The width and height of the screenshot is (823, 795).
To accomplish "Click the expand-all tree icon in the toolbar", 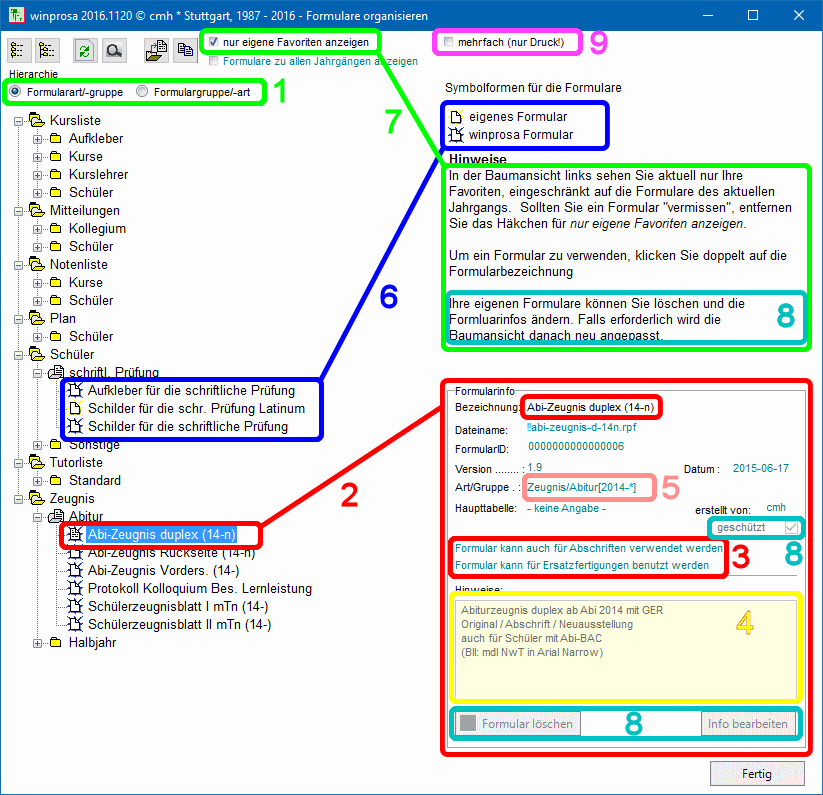I will (x=19, y=51).
